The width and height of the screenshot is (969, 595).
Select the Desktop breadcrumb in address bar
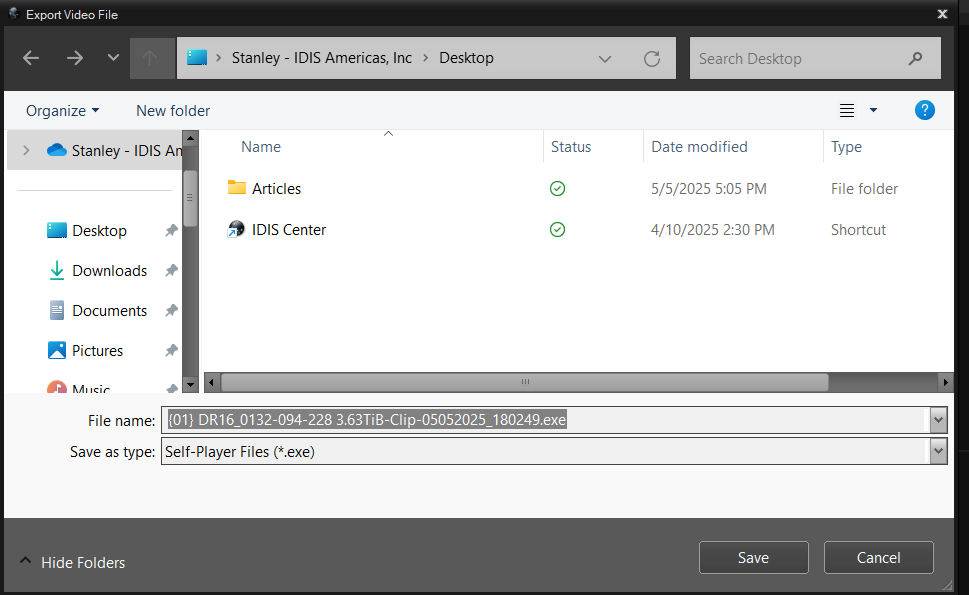[x=466, y=57]
